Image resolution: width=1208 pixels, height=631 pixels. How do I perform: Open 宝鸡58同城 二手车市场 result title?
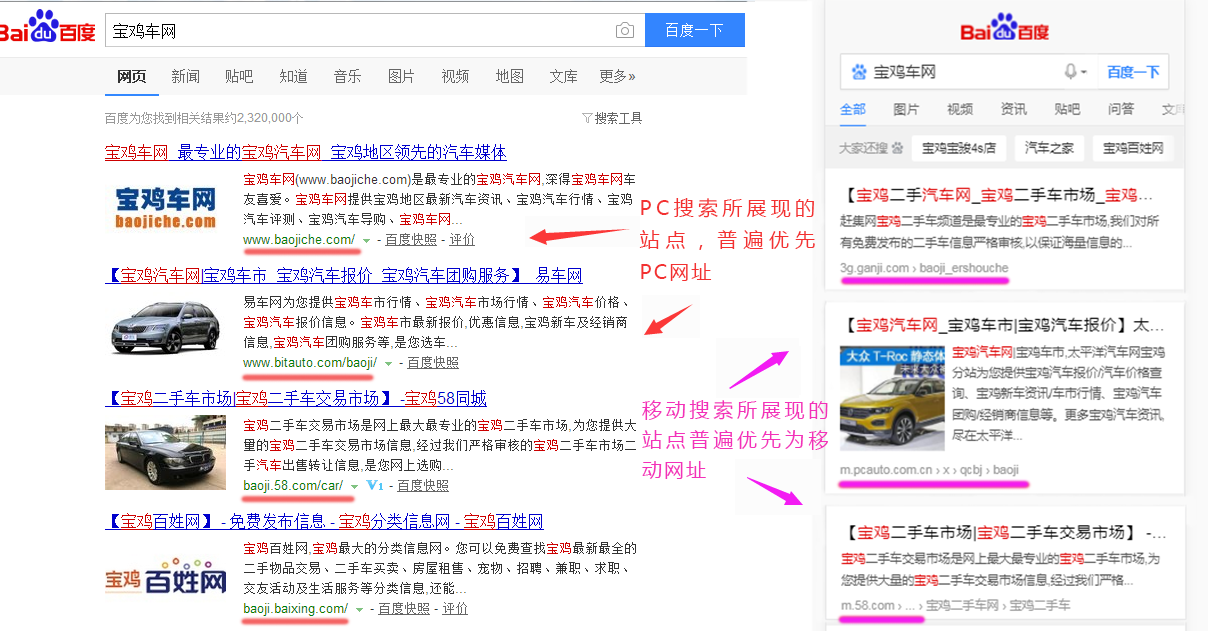[296, 399]
